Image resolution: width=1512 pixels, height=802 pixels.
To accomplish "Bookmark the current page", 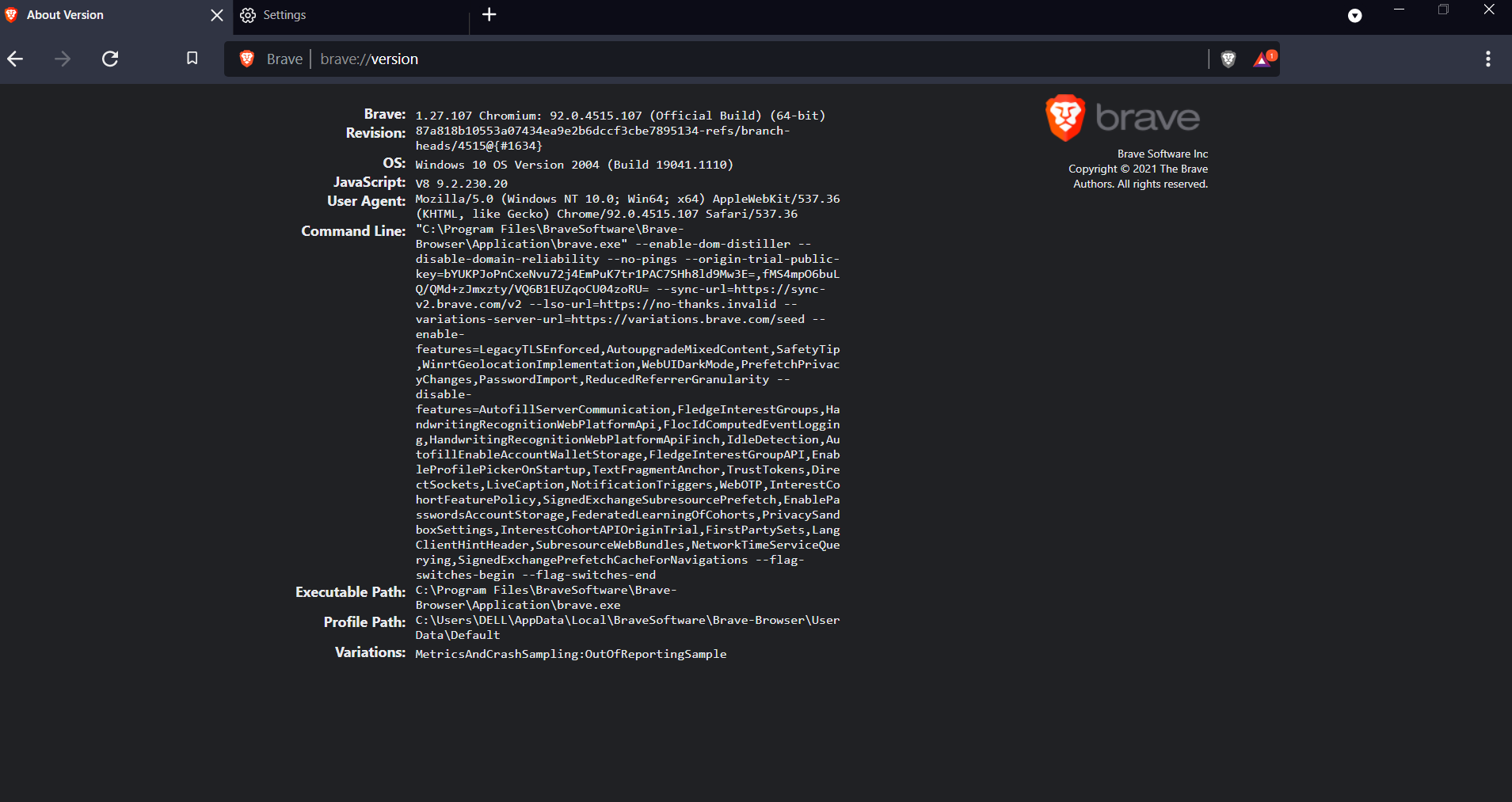I will 191,59.
